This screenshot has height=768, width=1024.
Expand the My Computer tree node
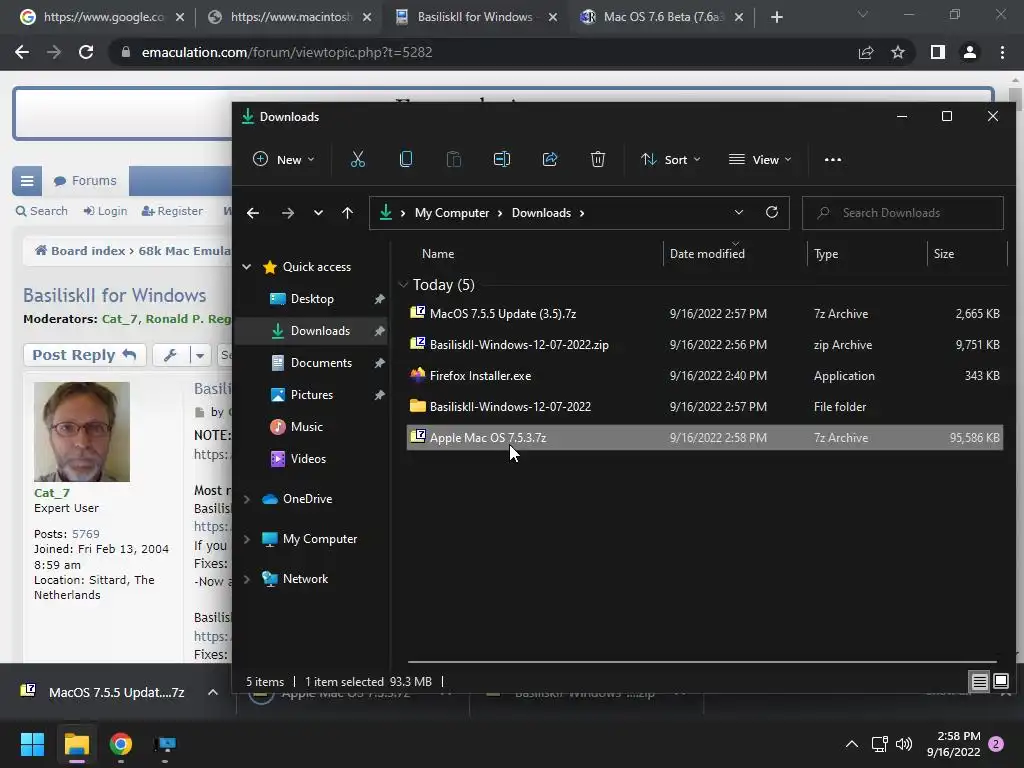247,539
